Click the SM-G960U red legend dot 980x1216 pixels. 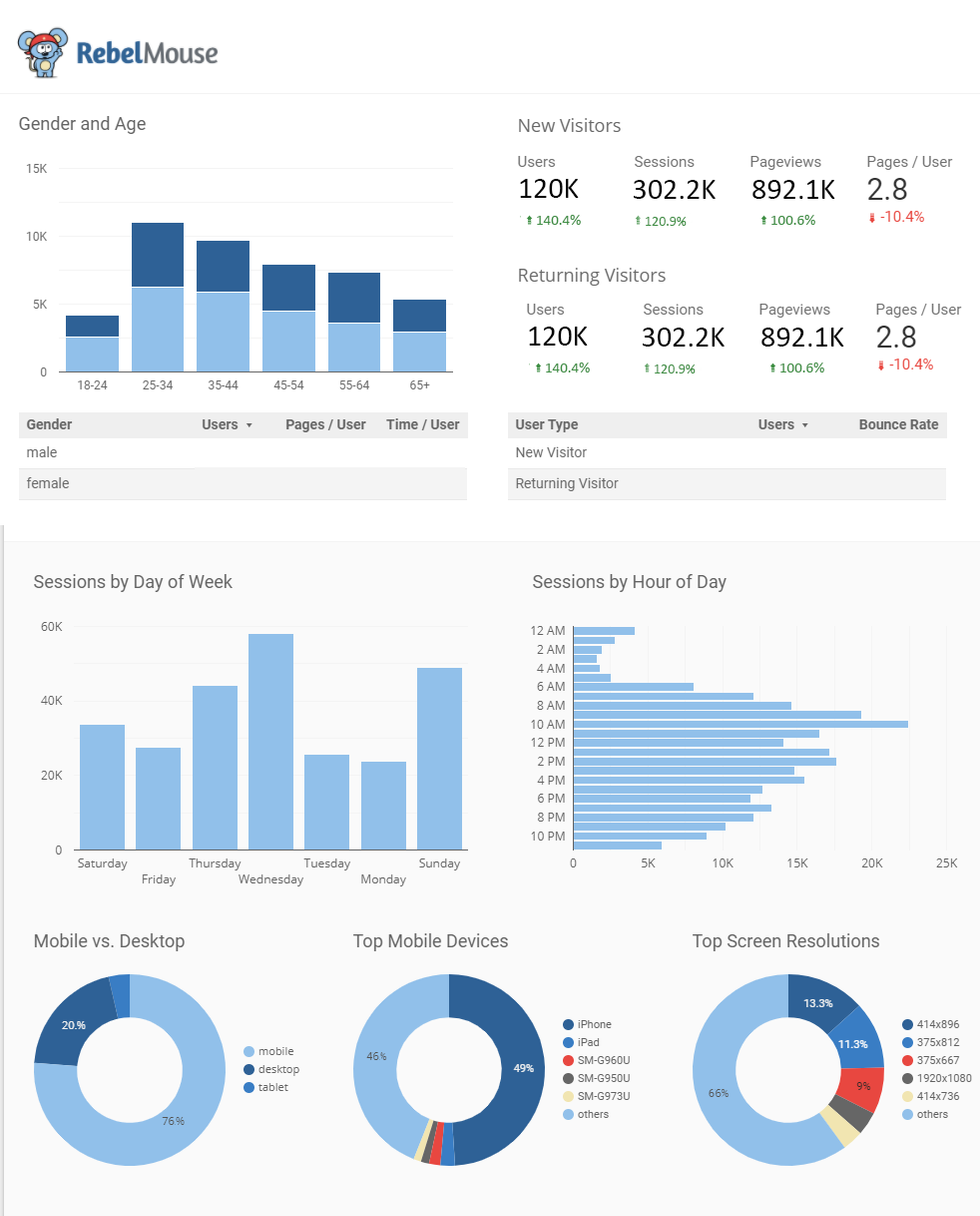[x=569, y=1060]
